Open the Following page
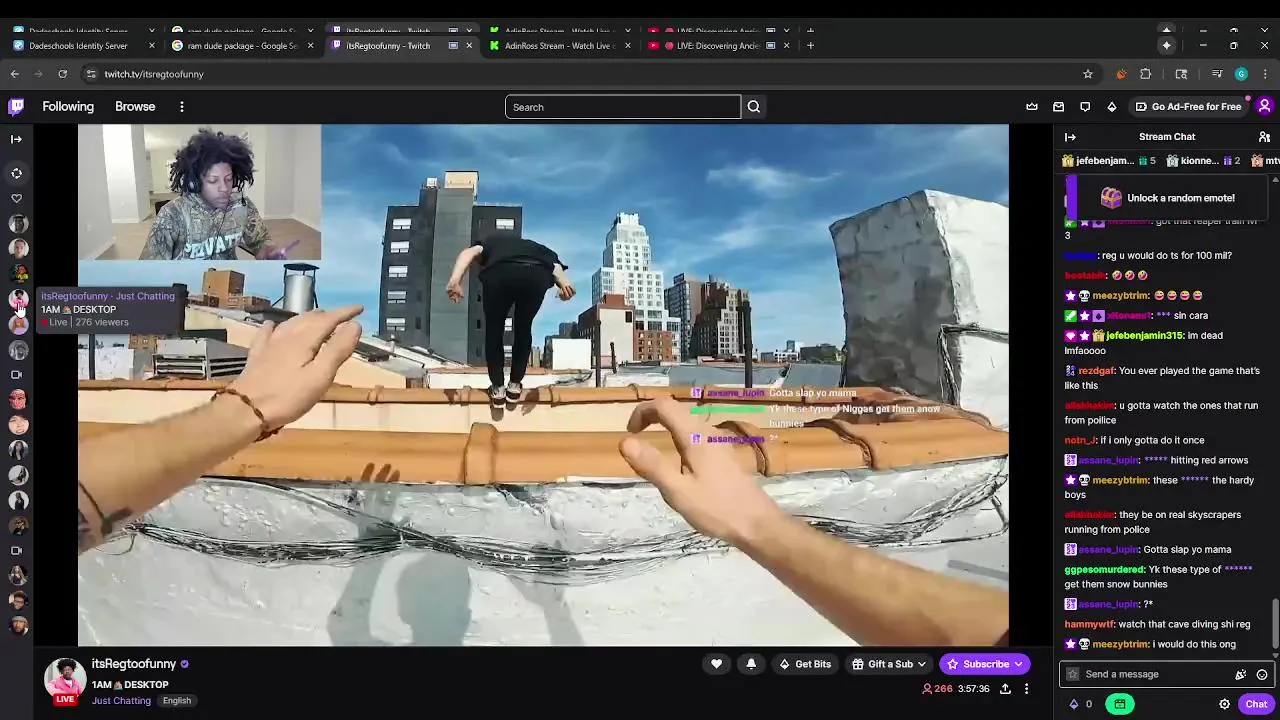Image resolution: width=1280 pixels, height=720 pixels. (68, 107)
